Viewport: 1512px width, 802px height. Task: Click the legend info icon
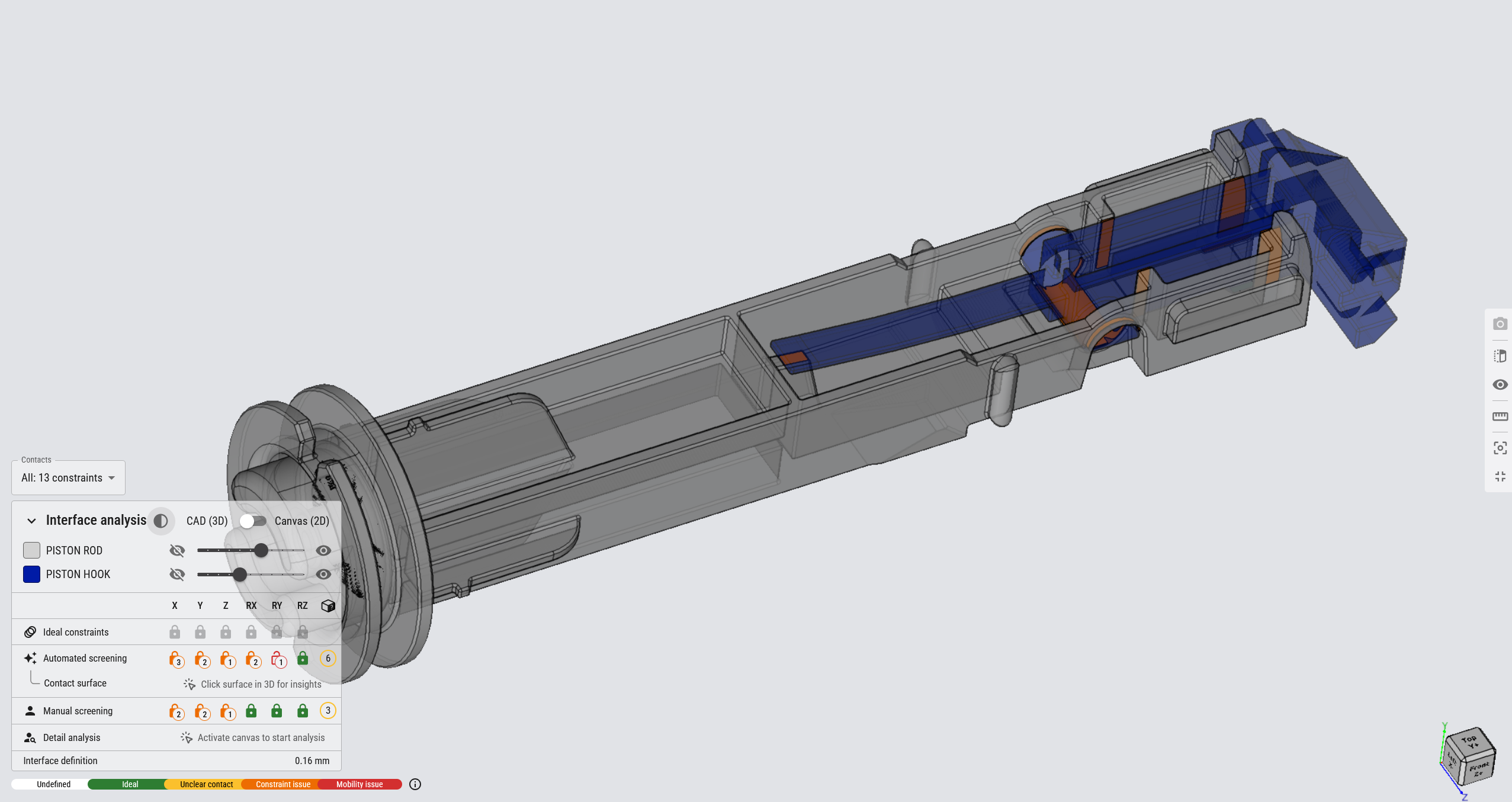tap(415, 784)
